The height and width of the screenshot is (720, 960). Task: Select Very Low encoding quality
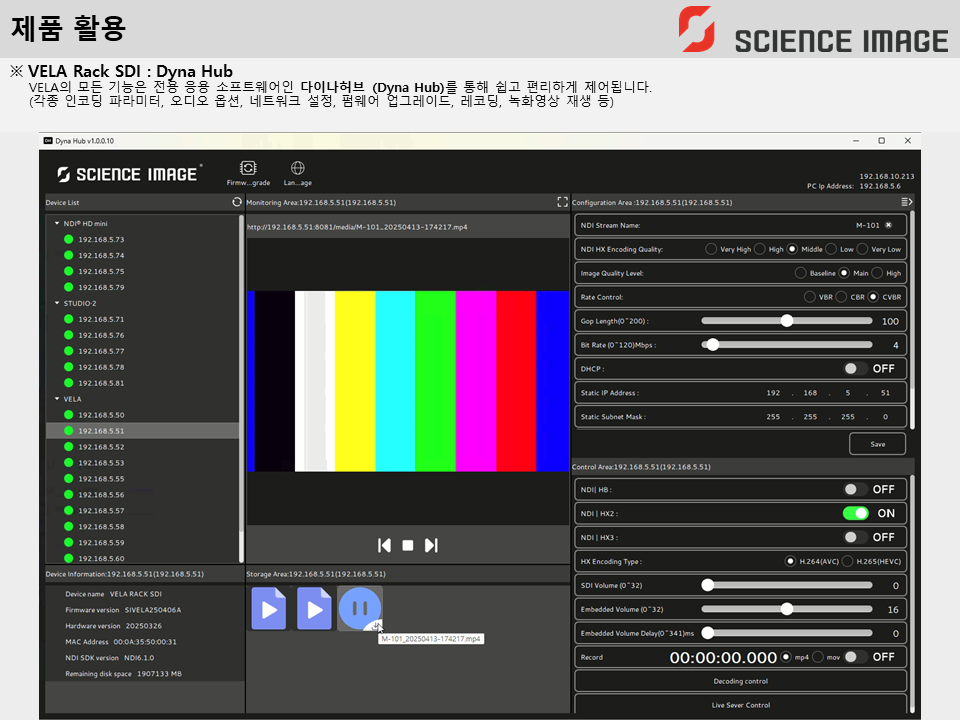[862, 249]
